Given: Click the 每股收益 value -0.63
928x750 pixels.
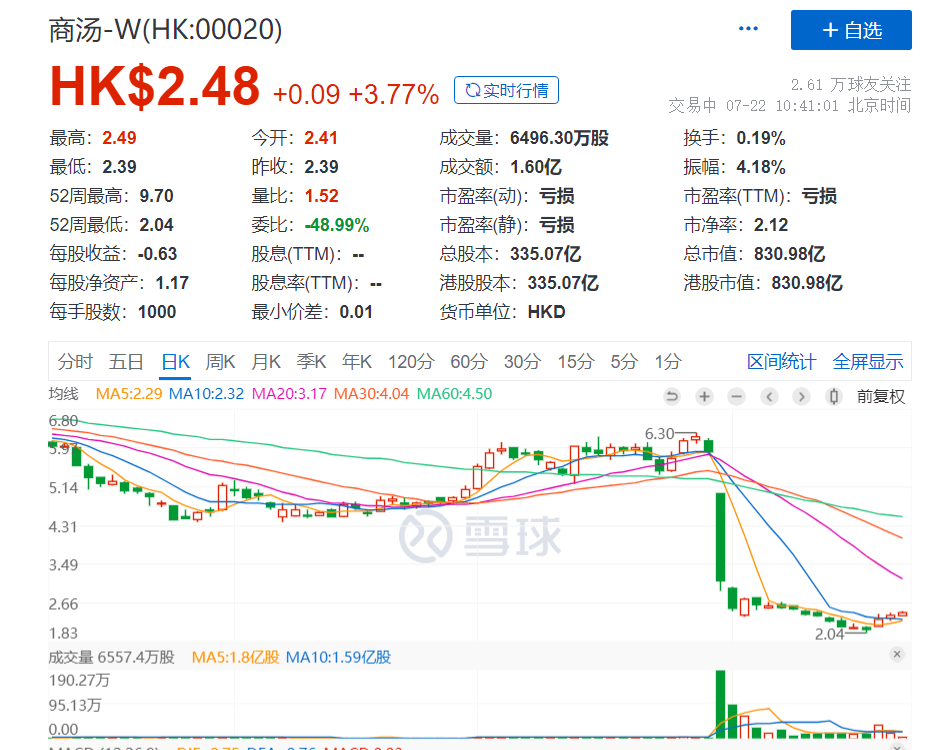Looking at the screenshot, I should coord(157,254).
